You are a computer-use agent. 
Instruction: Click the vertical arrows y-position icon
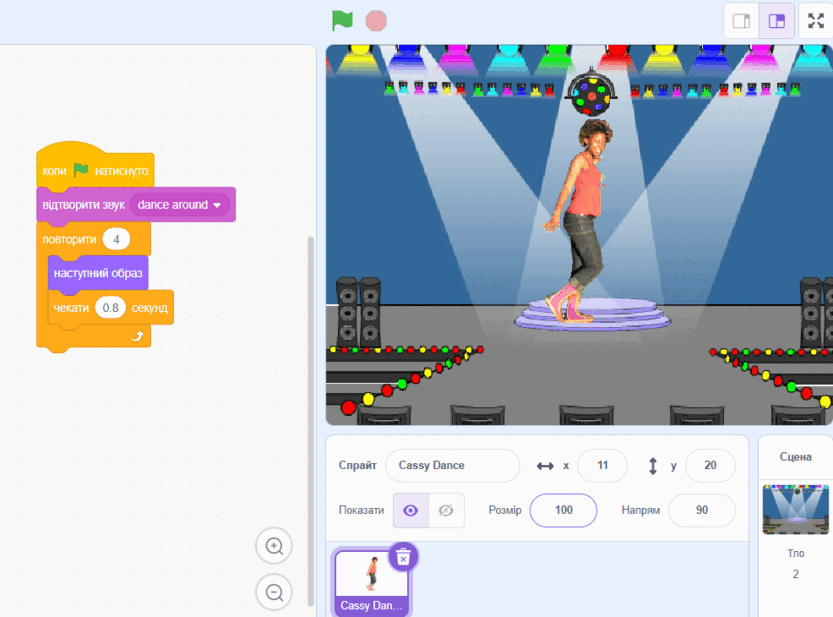pos(653,466)
